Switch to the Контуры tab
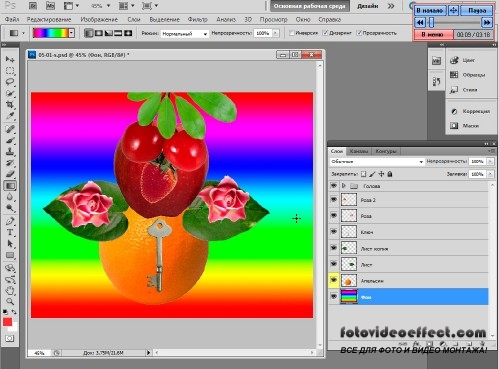The height and width of the screenshot is (369, 499). (386, 151)
